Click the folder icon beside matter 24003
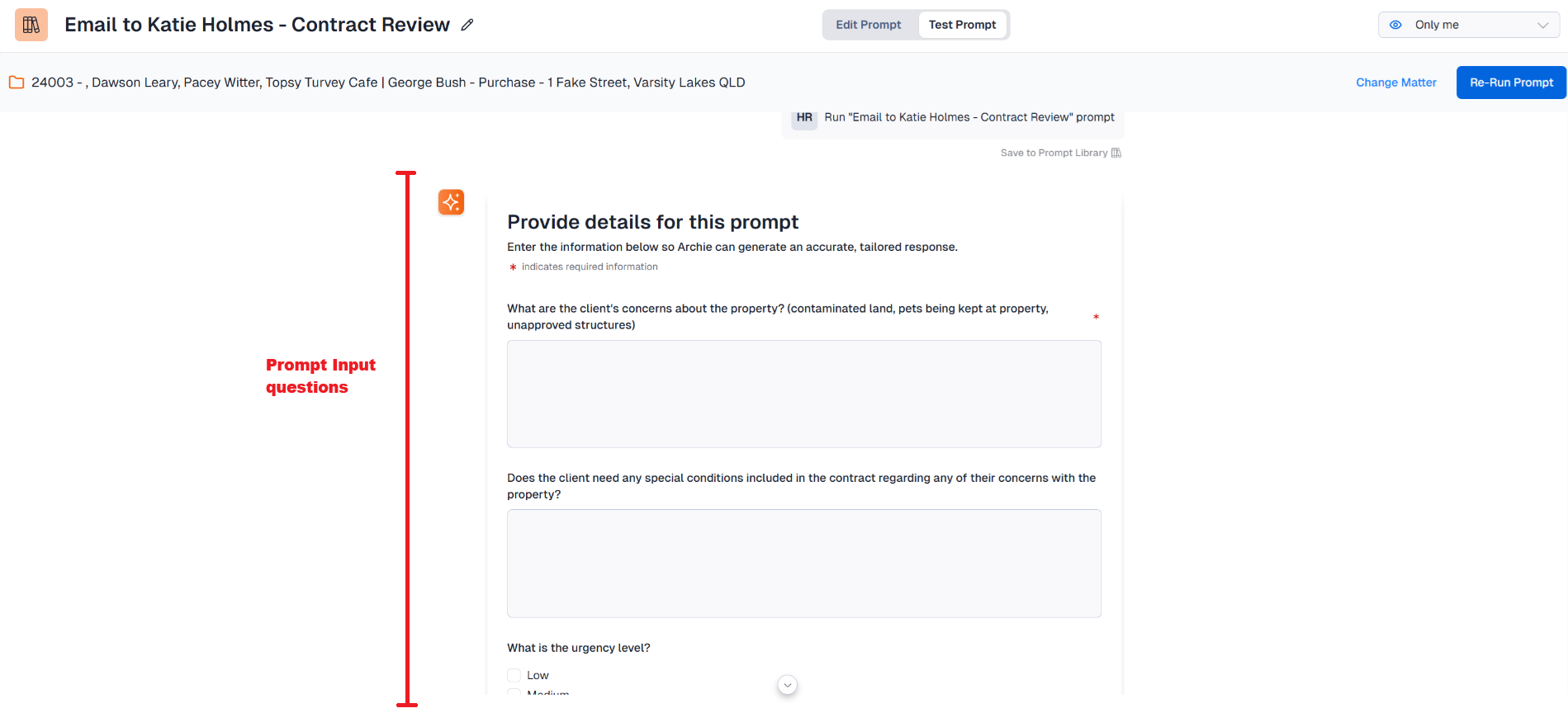This screenshot has width=1568, height=713. [17, 83]
